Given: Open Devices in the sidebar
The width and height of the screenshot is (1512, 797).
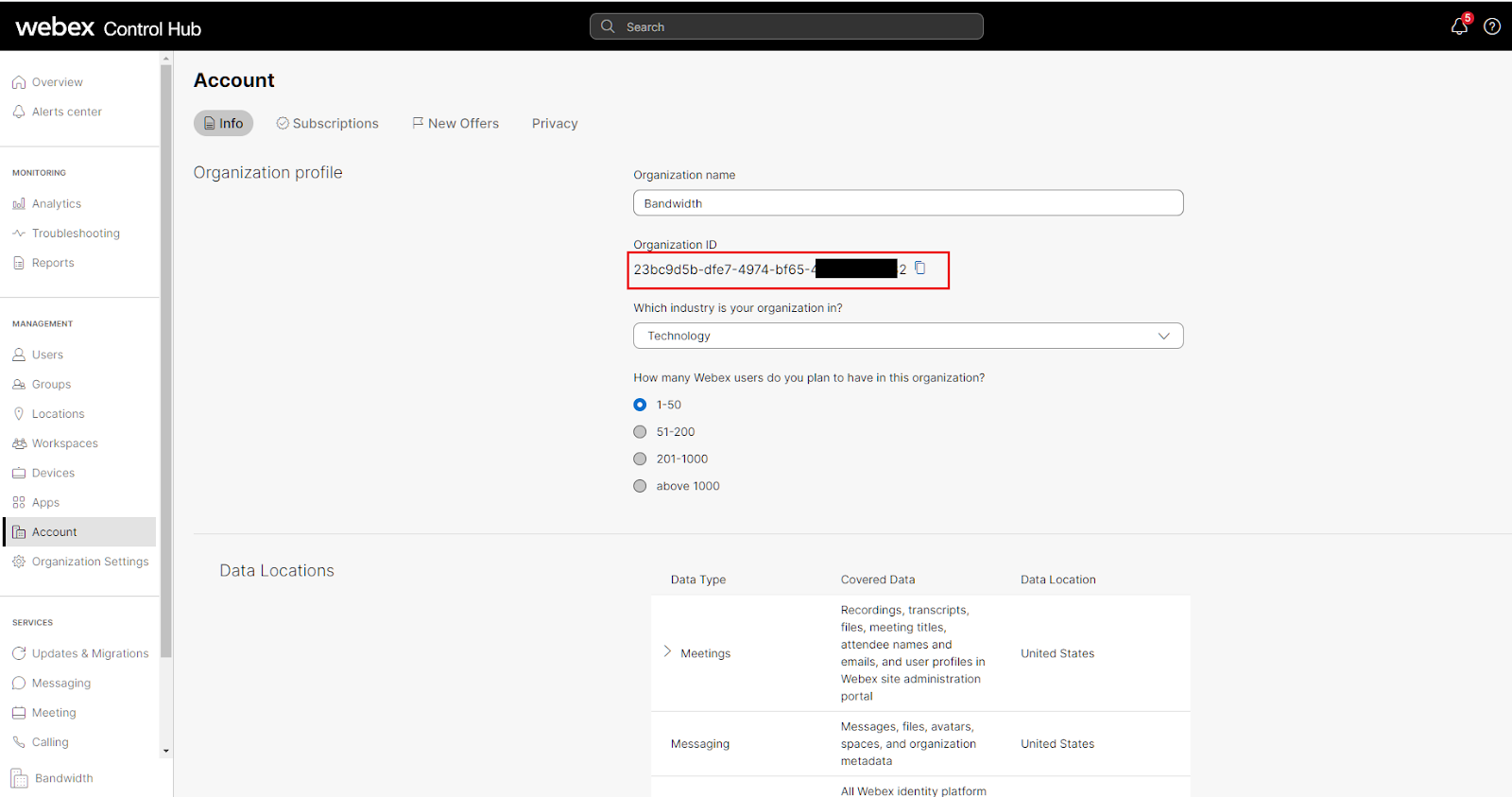Looking at the screenshot, I should click(x=53, y=473).
